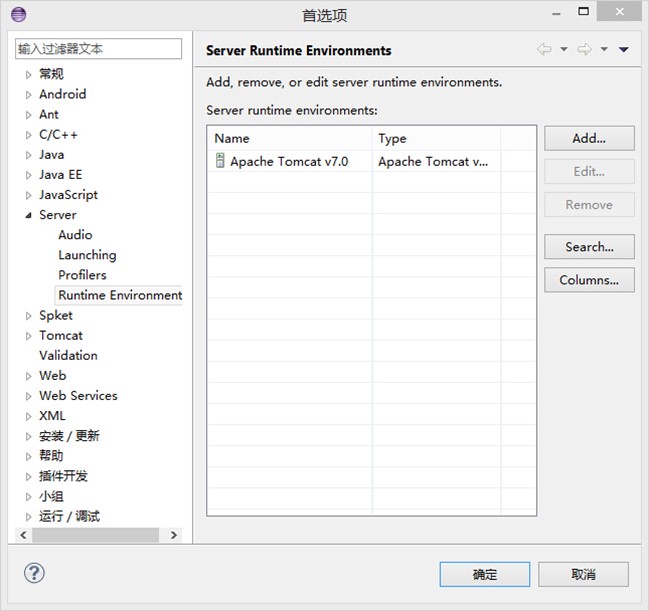Open the preferences page view menu arrow
Viewport: 649px width, 611px height.
pos(624,50)
